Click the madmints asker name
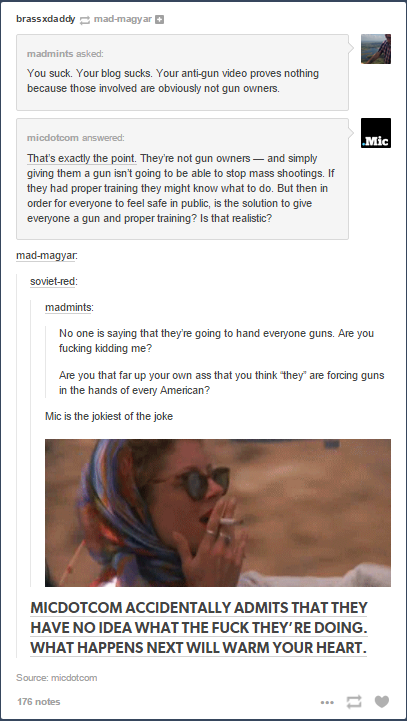 point(50,54)
